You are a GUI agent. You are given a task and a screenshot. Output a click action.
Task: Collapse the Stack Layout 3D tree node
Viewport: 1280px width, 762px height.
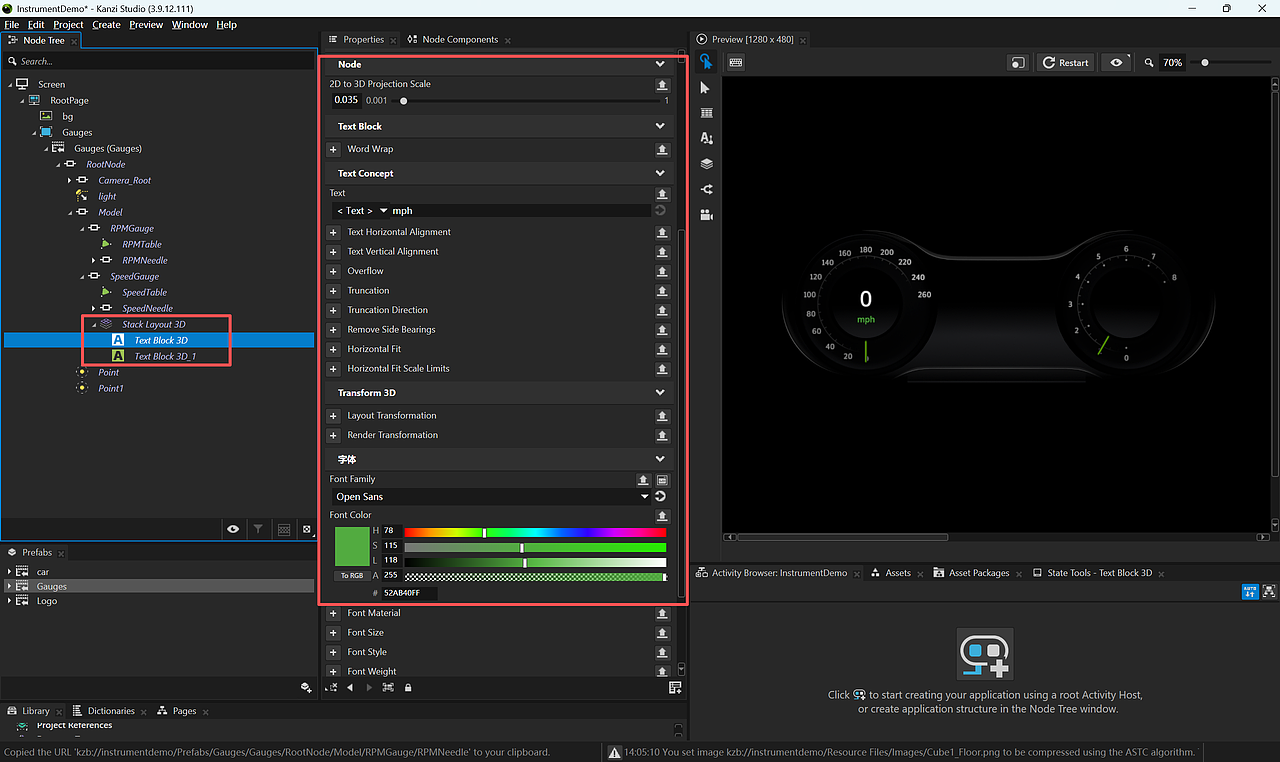tap(94, 324)
